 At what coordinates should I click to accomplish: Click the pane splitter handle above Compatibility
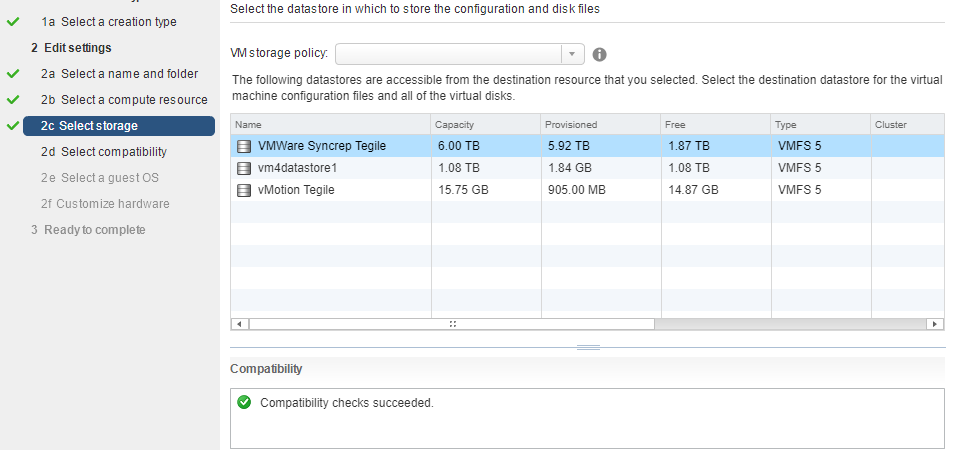point(588,347)
